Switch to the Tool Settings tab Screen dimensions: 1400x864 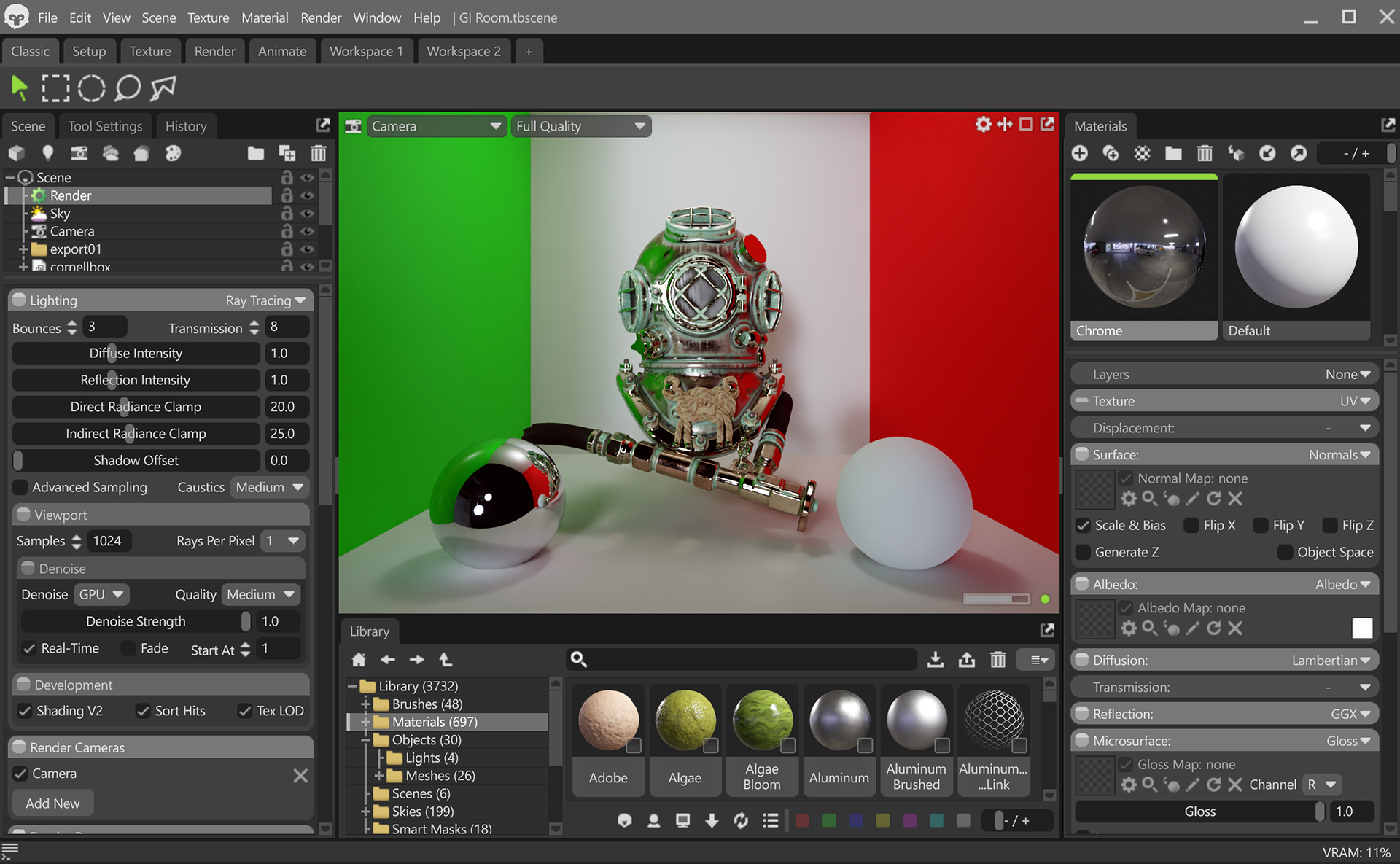coord(105,125)
